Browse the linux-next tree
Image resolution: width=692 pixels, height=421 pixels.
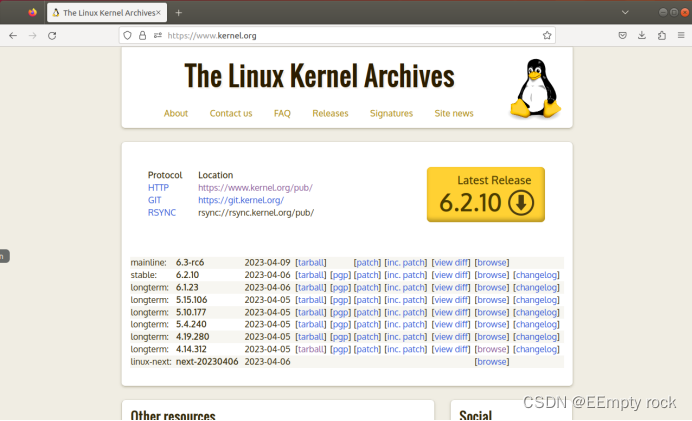(492, 362)
